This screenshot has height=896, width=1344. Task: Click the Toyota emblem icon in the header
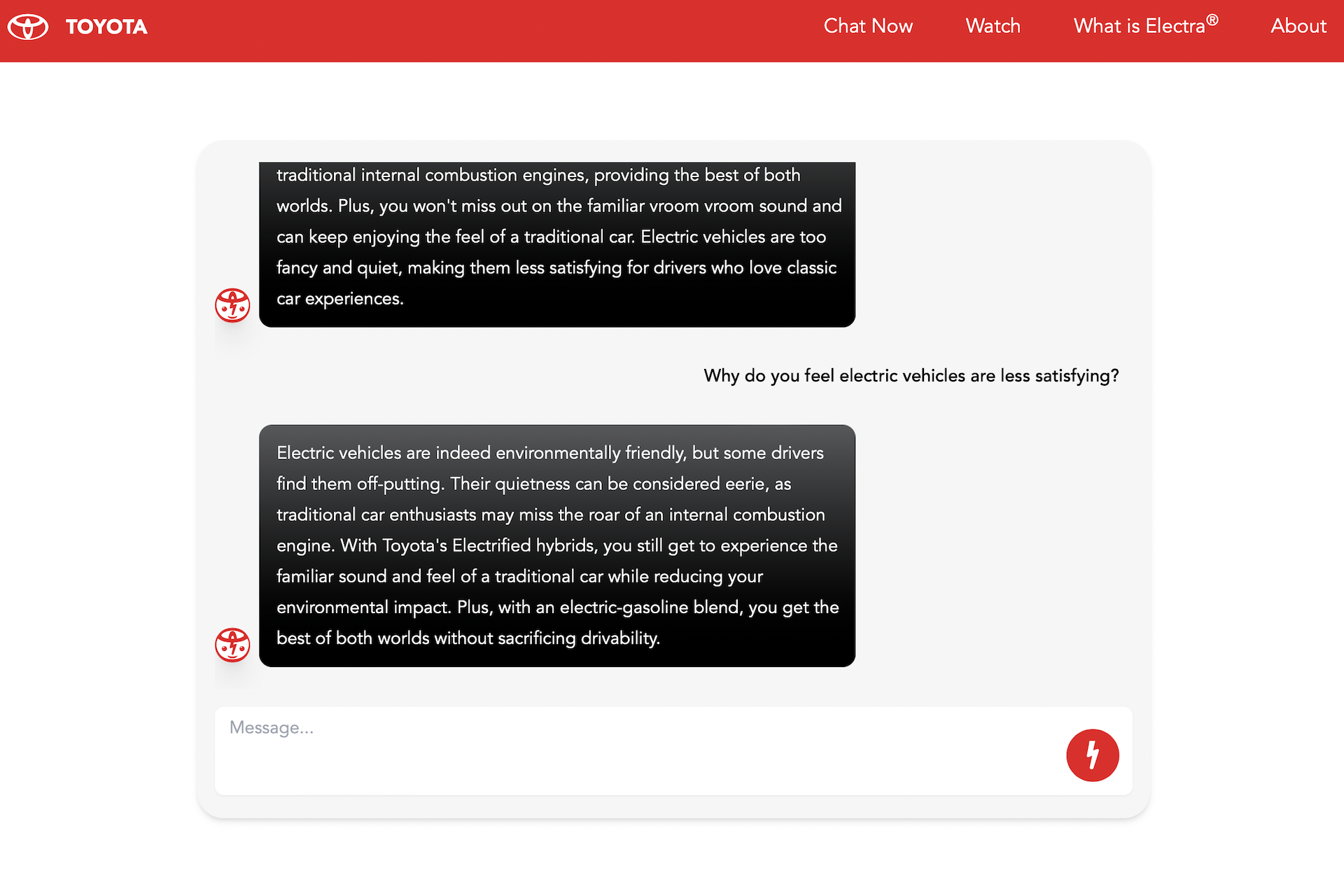pos(27,27)
